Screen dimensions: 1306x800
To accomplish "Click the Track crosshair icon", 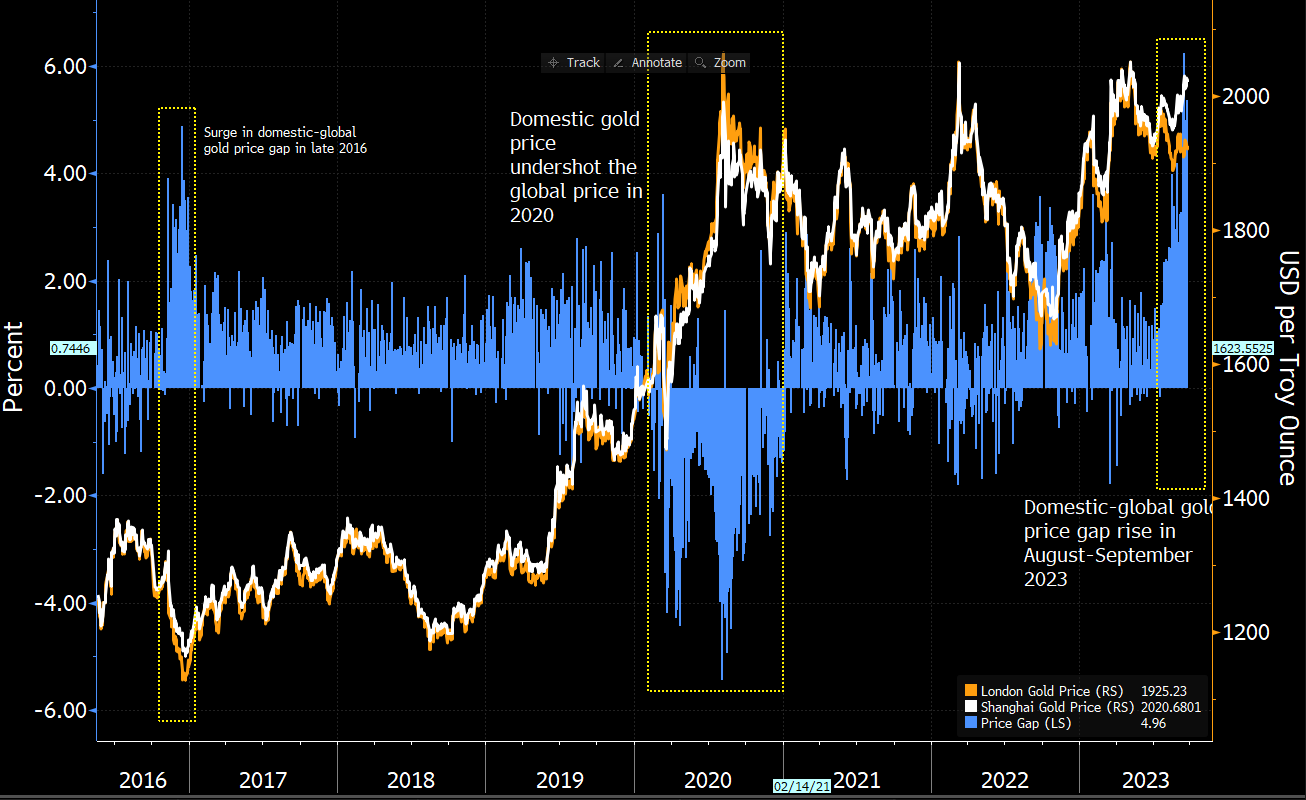I will coord(554,62).
